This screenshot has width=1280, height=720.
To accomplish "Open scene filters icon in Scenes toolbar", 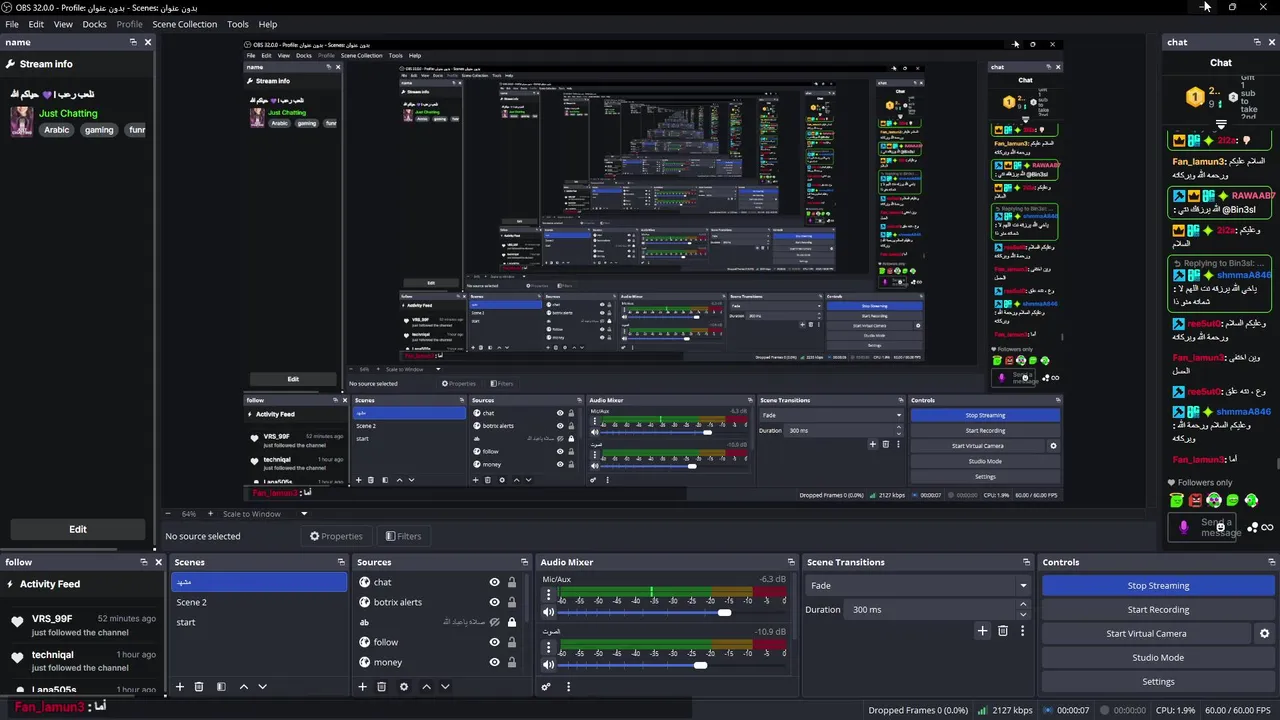I will [x=221, y=687].
